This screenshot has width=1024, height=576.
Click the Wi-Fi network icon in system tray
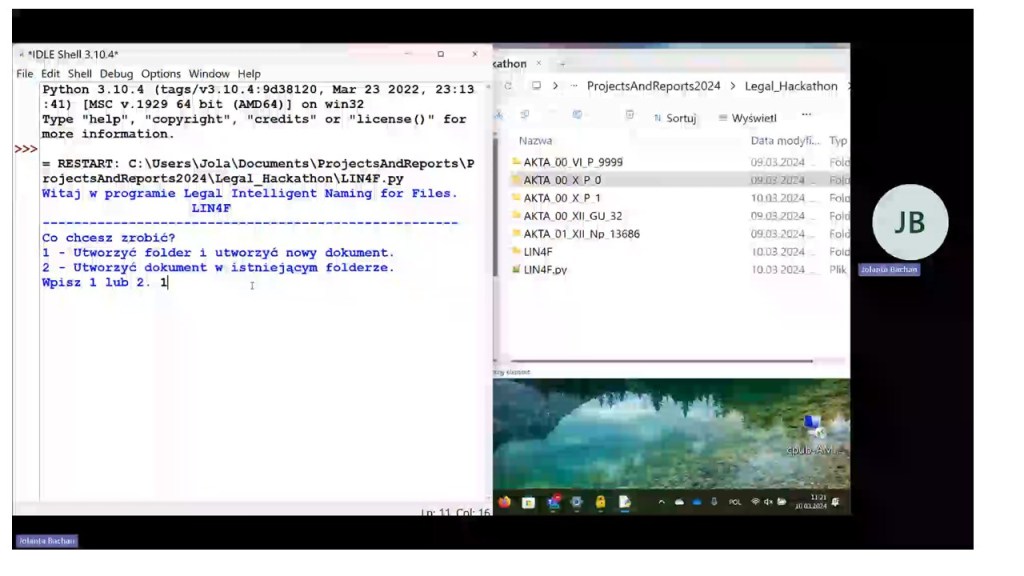coord(755,502)
